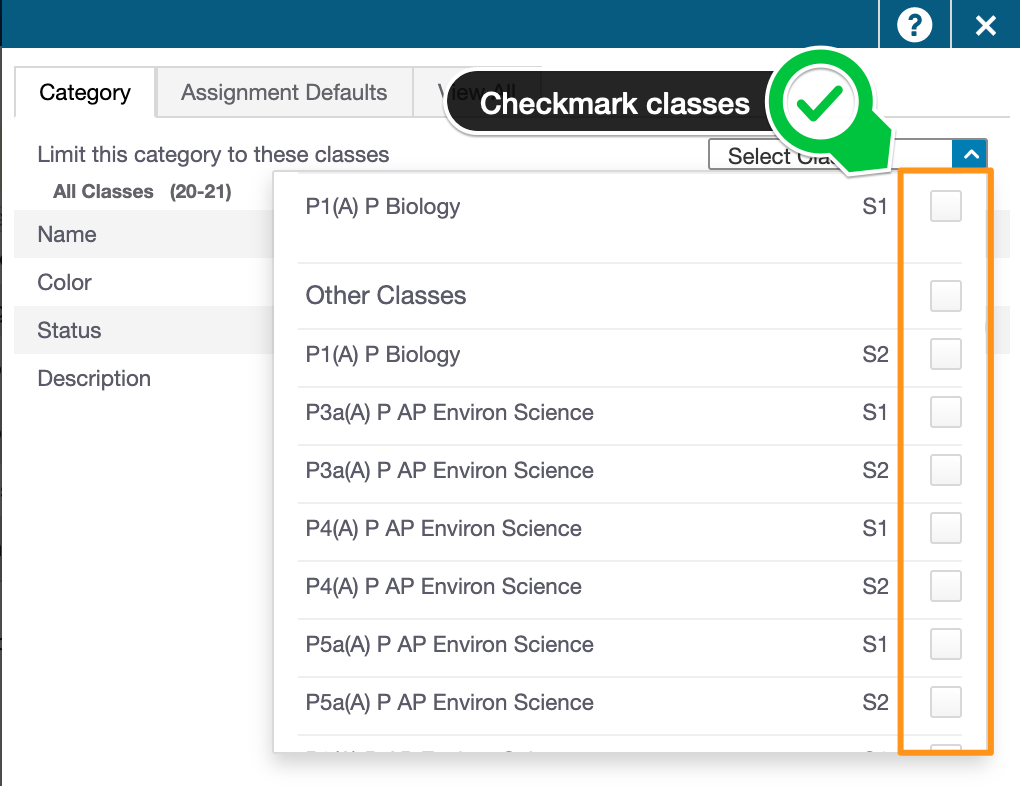The height and width of the screenshot is (786, 1020).
Task: Tick the P3a(A) P AP Environ Science S2 checkbox
Action: (945, 470)
